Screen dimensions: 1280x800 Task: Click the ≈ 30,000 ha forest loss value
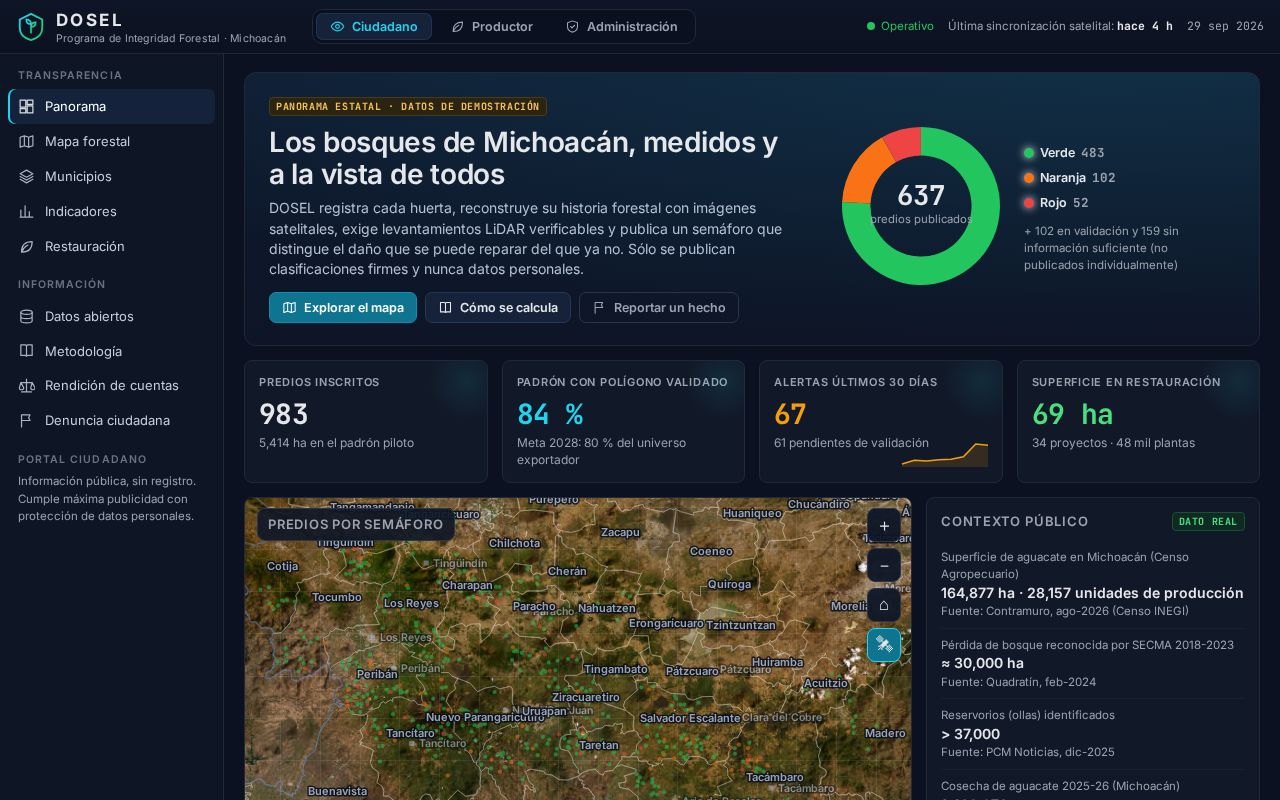coord(982,663)
